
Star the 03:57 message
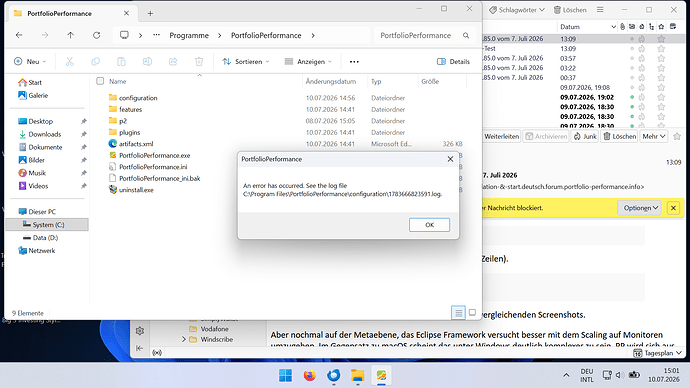pyautogui.click(x=661, y=58)
